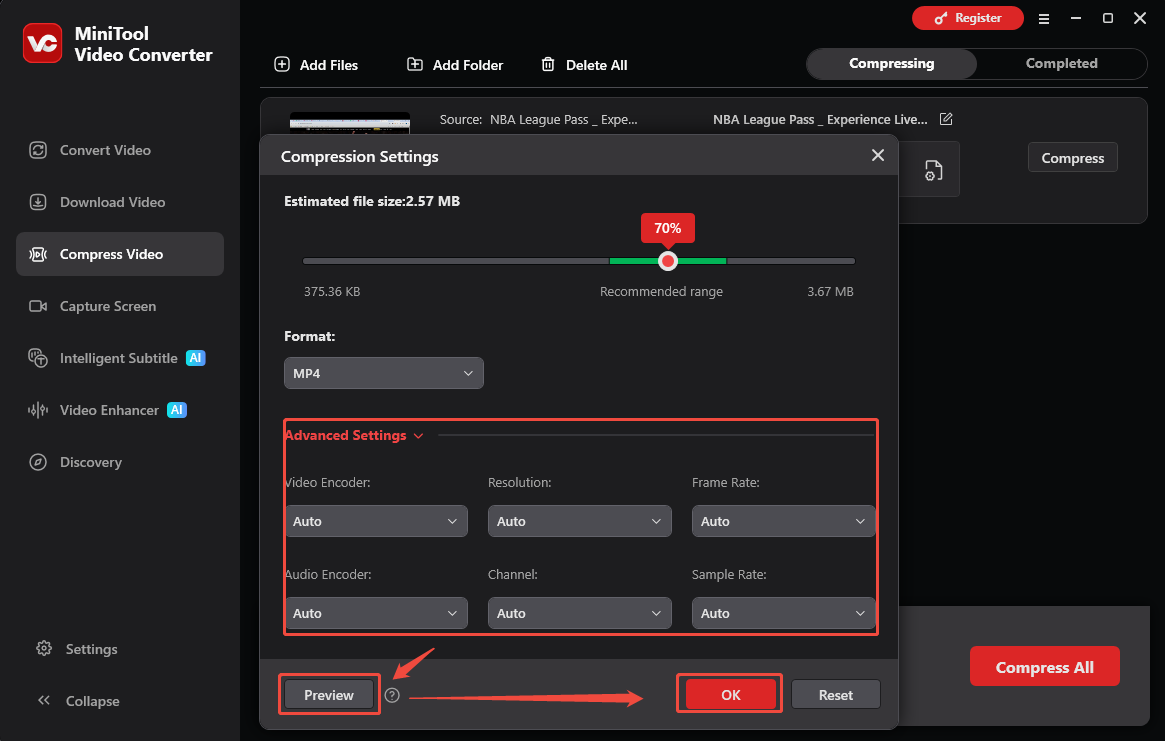Open the Frame Rate dropdown
Viewport: 1165px width, 741px height.
pyautogui.click(x=783, y=521)
